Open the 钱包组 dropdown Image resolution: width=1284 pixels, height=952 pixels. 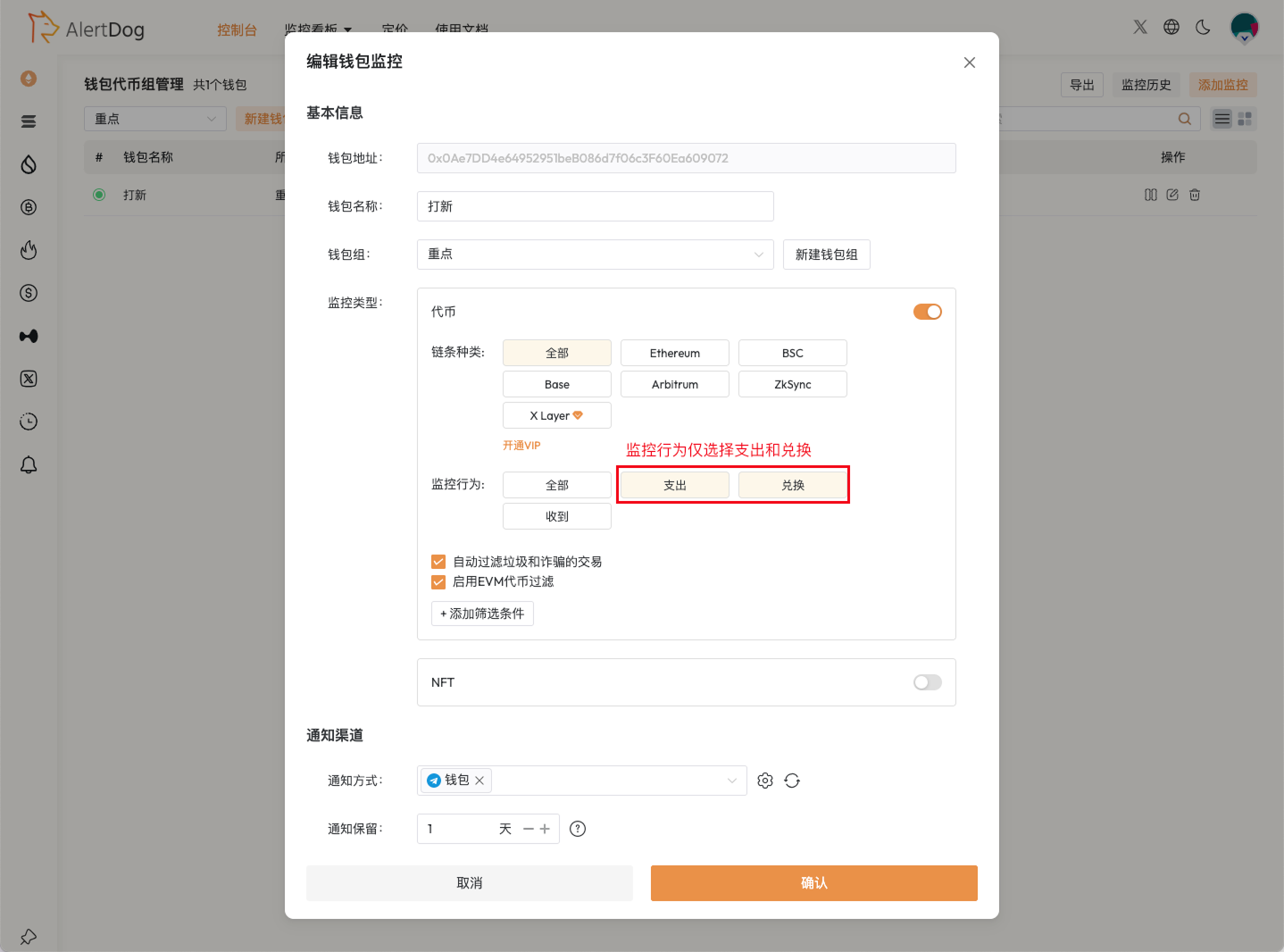595,255
